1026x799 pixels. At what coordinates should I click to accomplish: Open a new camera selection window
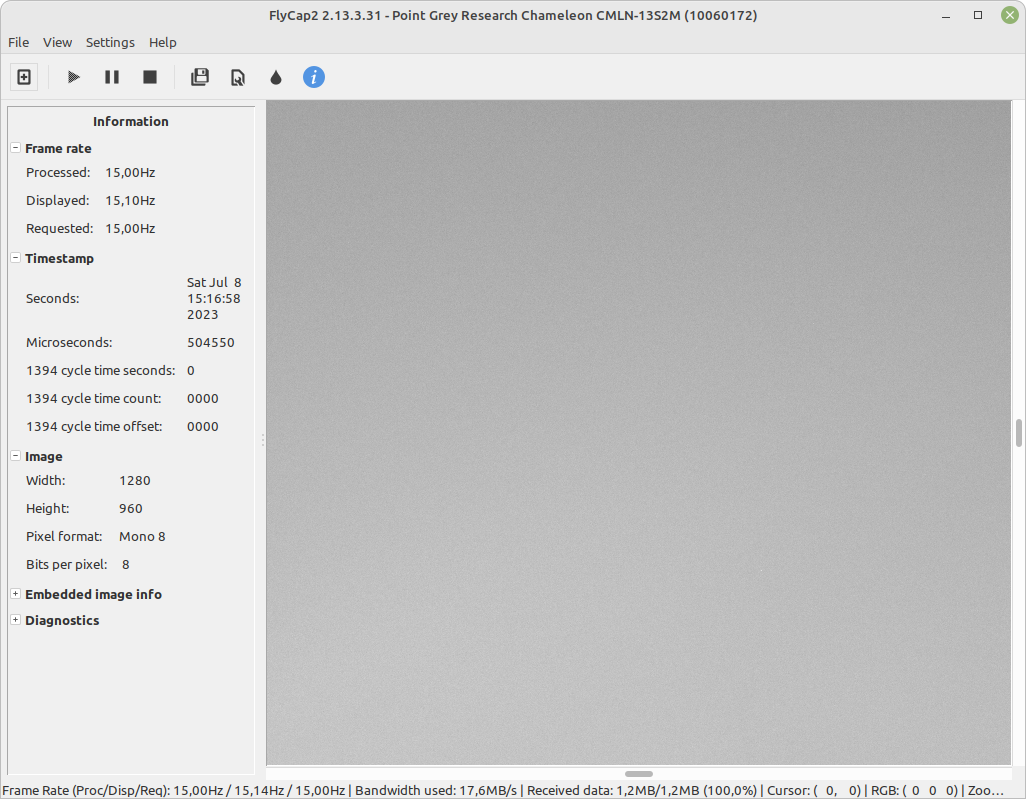[23, 76]
